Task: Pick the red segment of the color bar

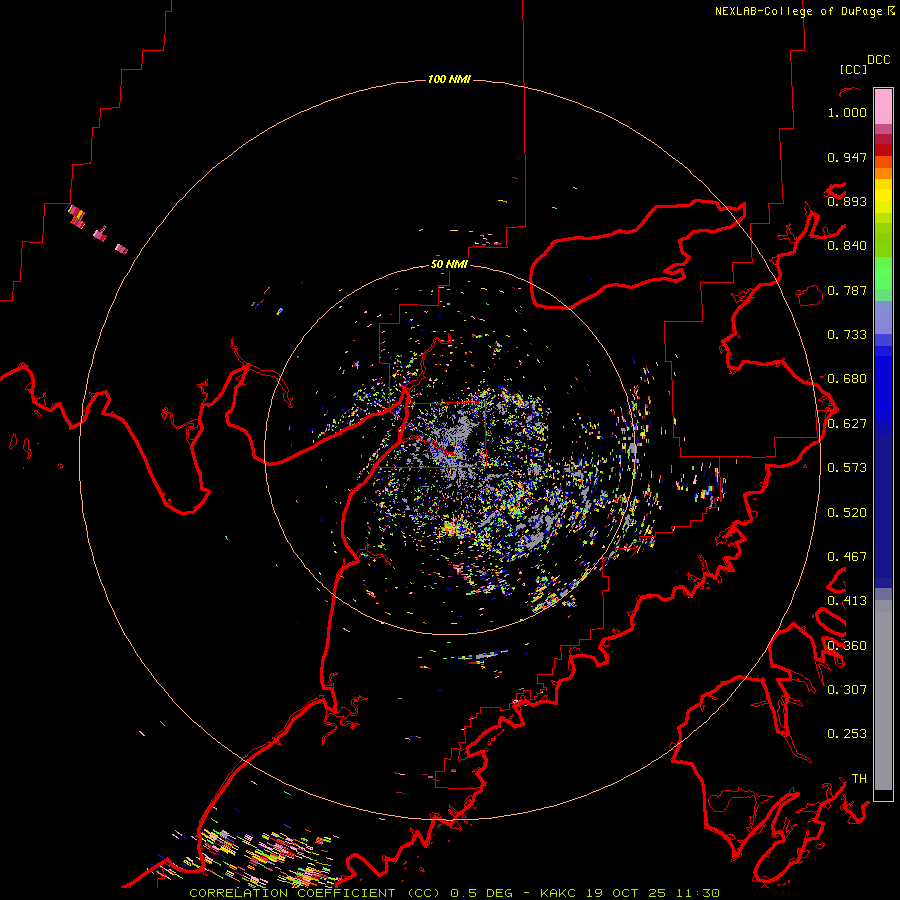Action: (x=883, y=150)
